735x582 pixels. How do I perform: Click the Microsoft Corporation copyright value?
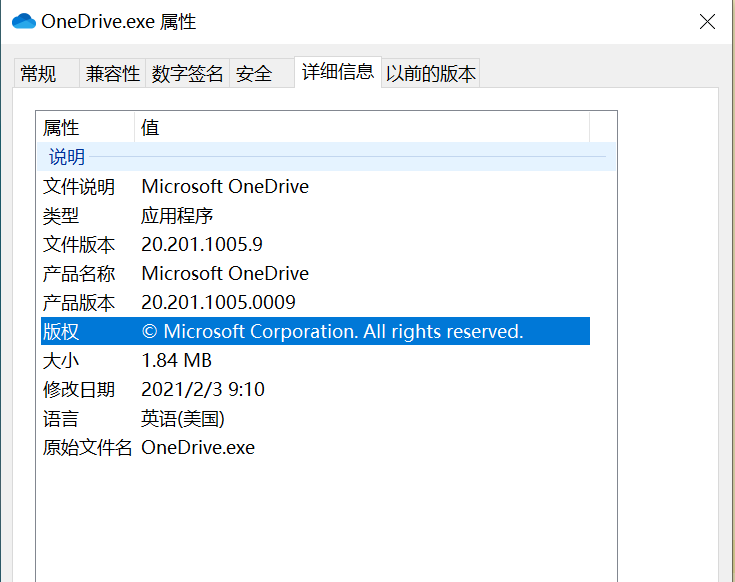(x=332, y=331)
